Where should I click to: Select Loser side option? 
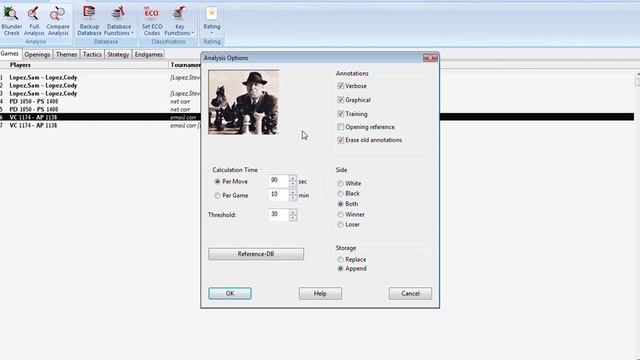coord(340,224)
